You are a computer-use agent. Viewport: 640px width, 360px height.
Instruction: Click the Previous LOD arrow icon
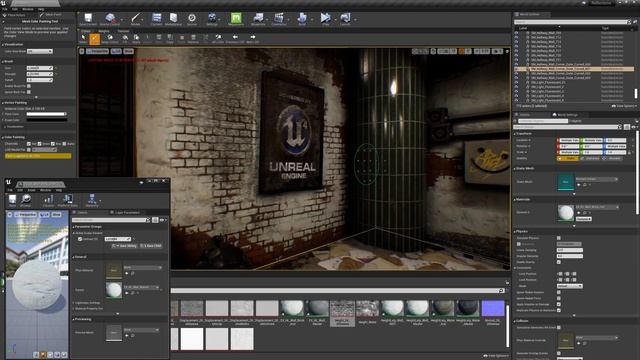tap(235, 38)
